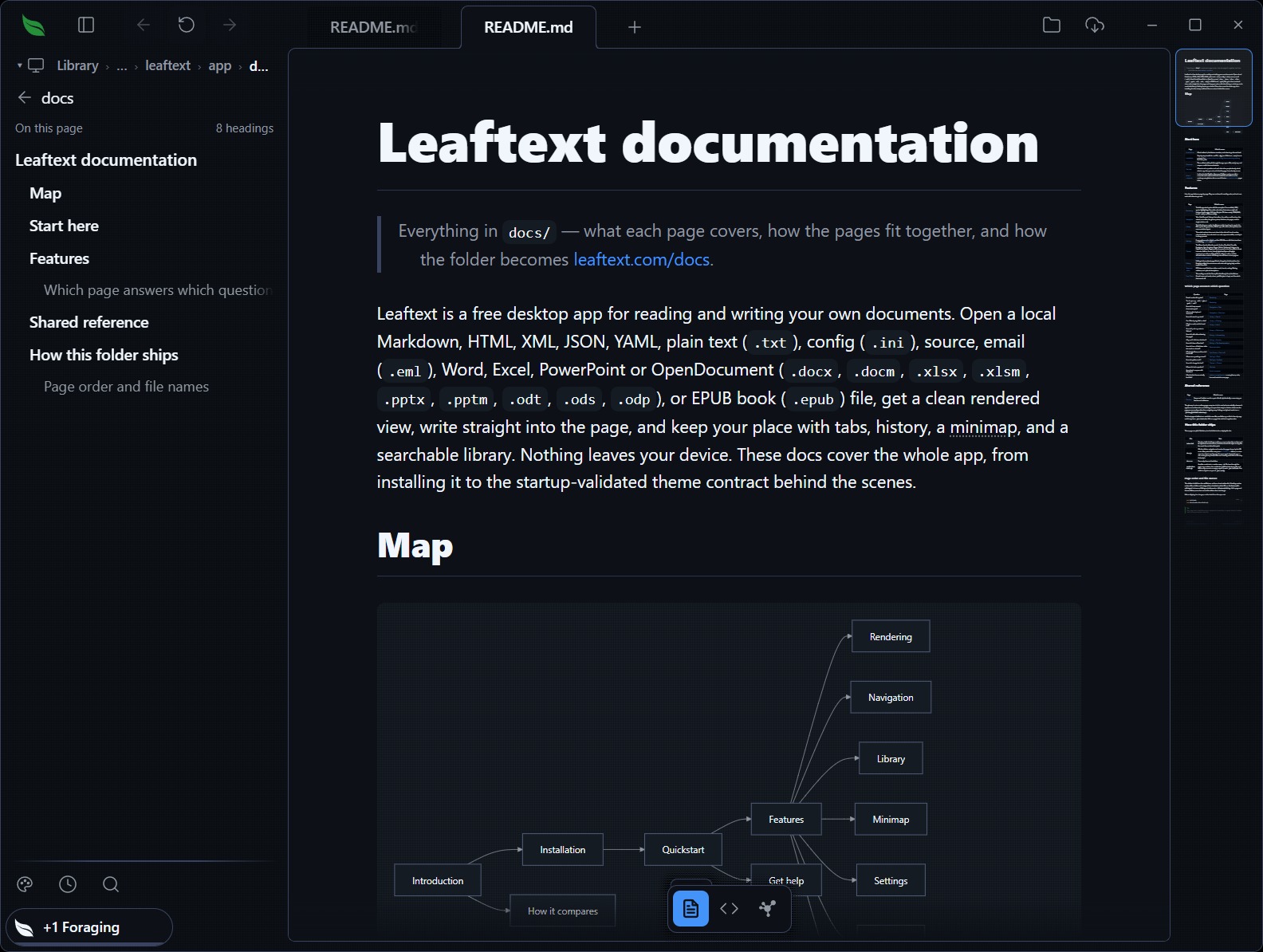Toggle the sidebar panel icon
This screenshot has width=1263, height=952.
86,26
